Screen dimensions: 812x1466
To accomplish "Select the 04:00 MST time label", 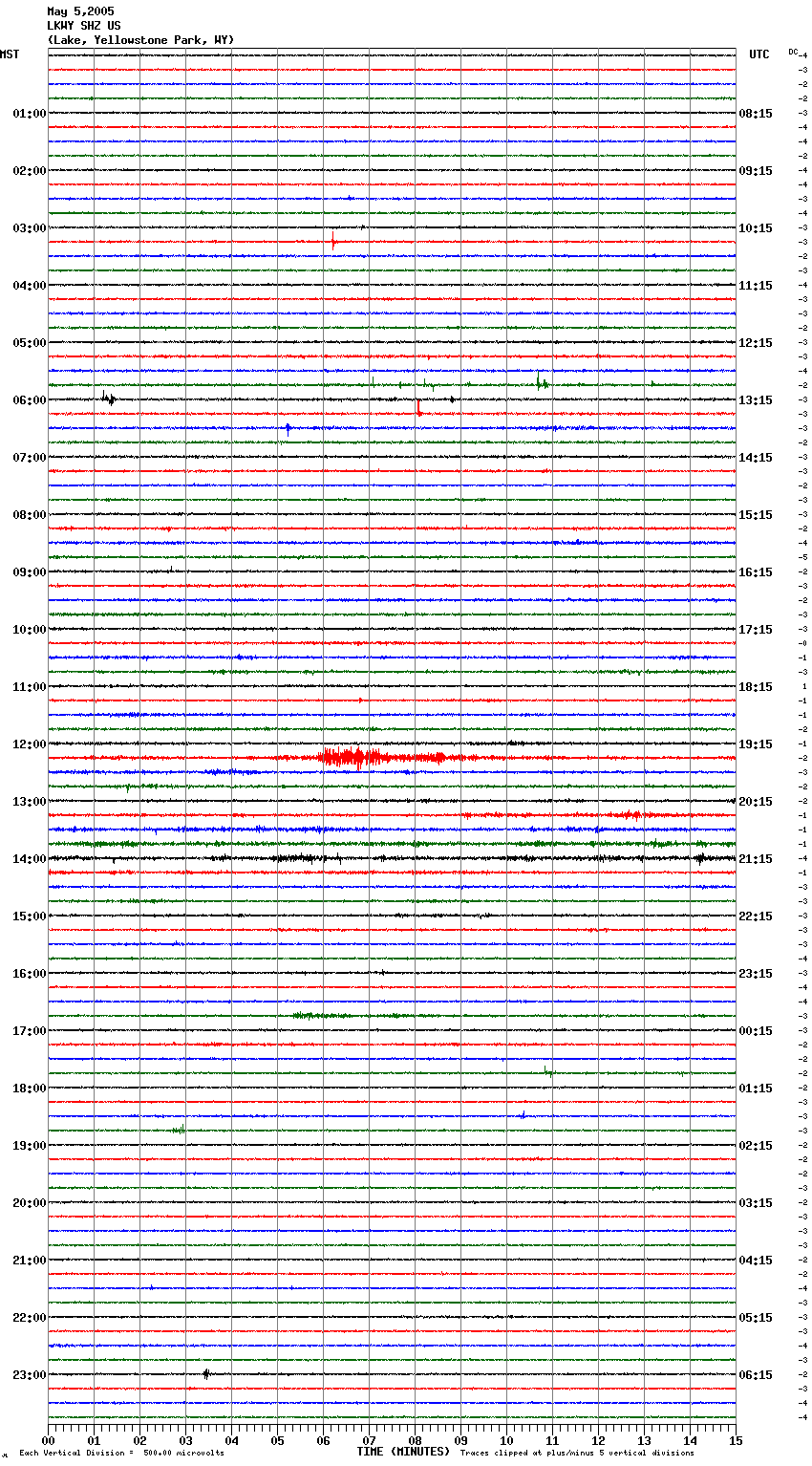I will tap(30, 286).
